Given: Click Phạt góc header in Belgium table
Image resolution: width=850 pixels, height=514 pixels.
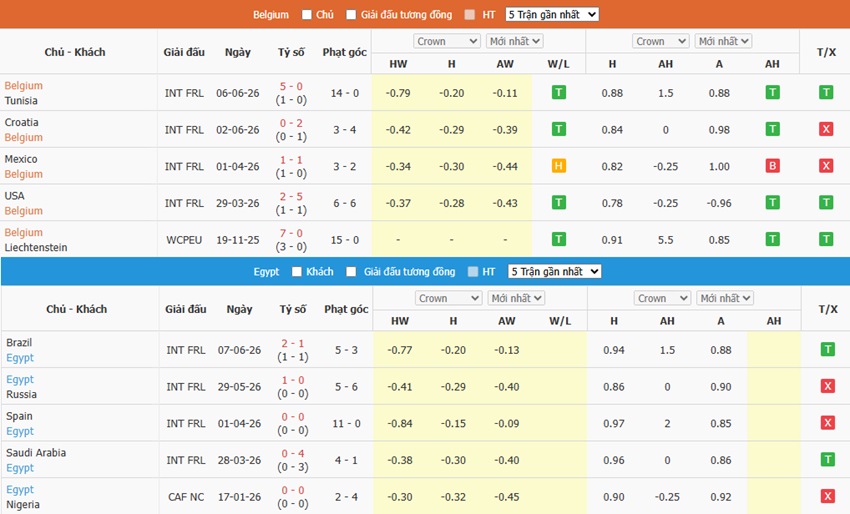Looking at the screenshot, I should [345, 52].
